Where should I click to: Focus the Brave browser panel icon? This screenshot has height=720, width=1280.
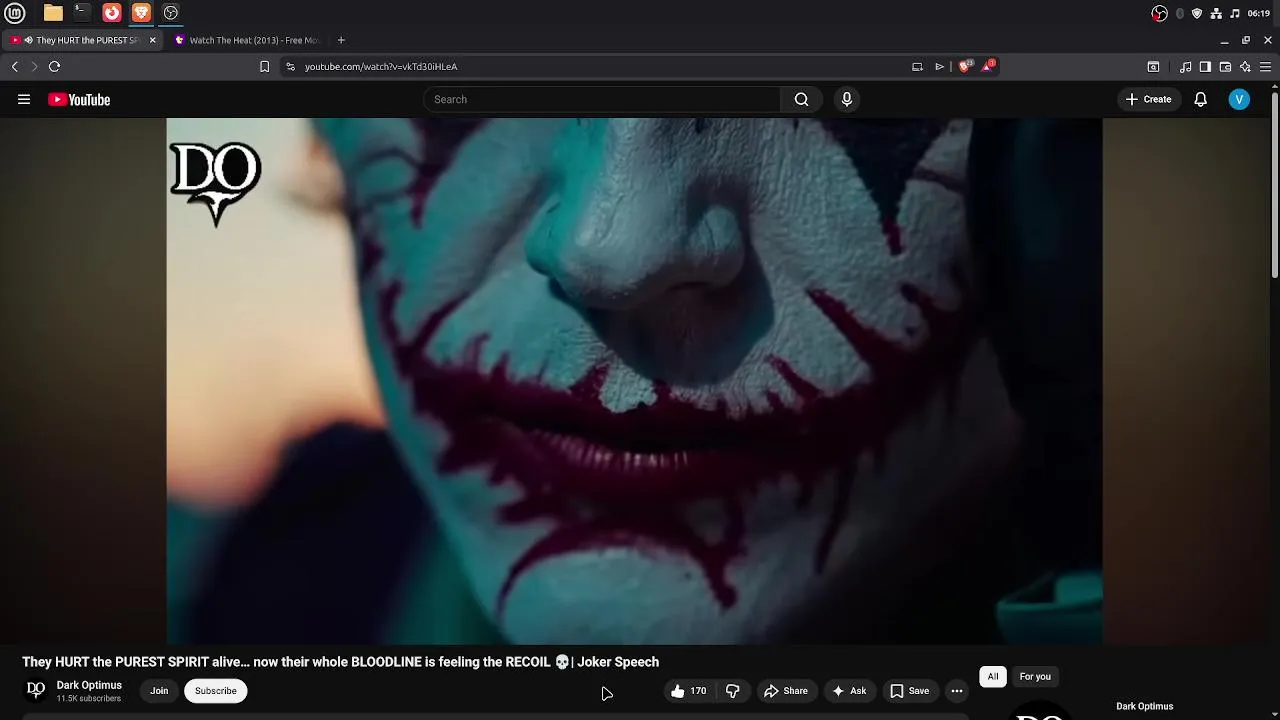pos(141,13)
